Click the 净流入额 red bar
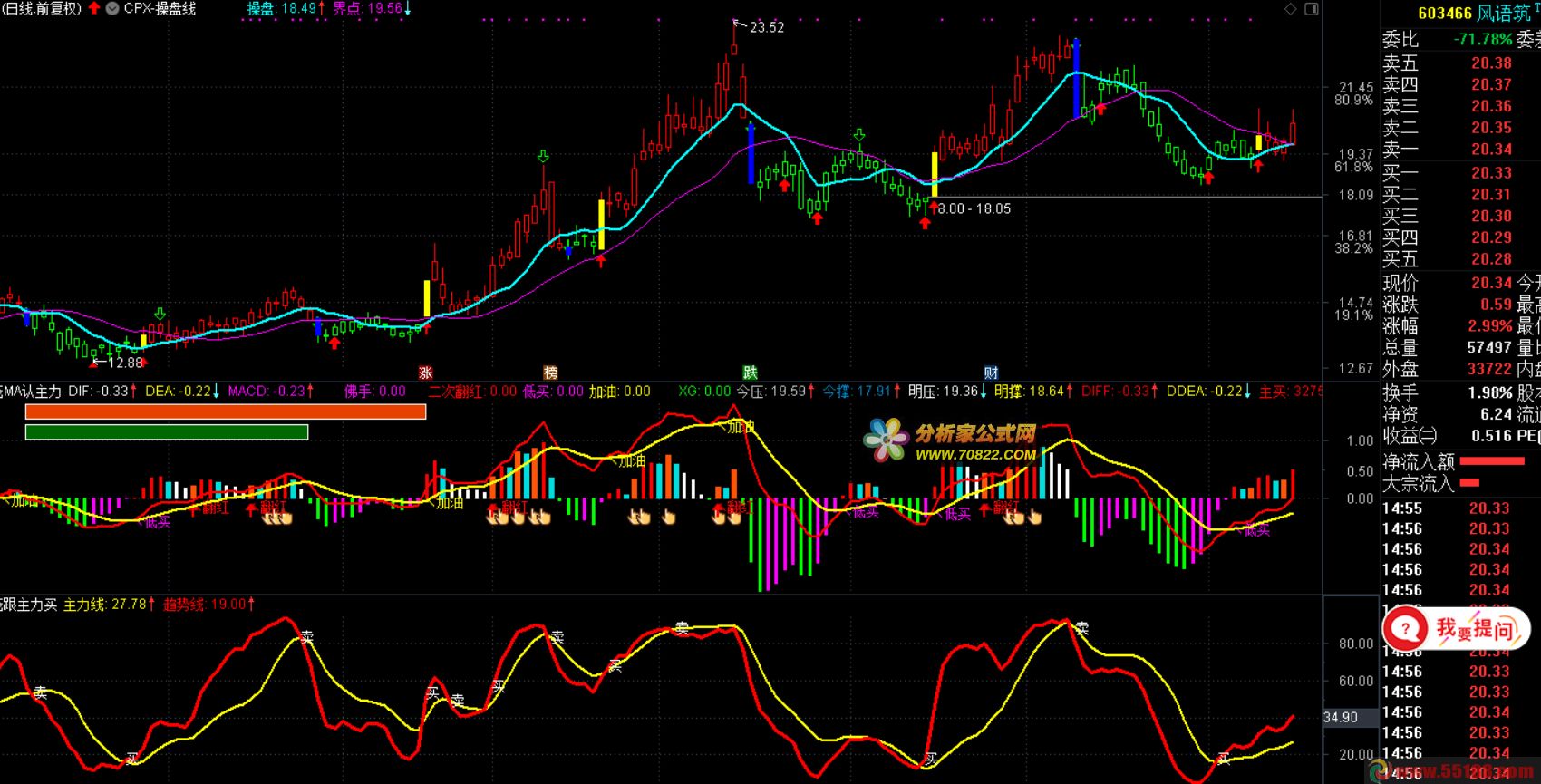Viewport: 1541px width, 784px height. click(x=1492, y=461)
